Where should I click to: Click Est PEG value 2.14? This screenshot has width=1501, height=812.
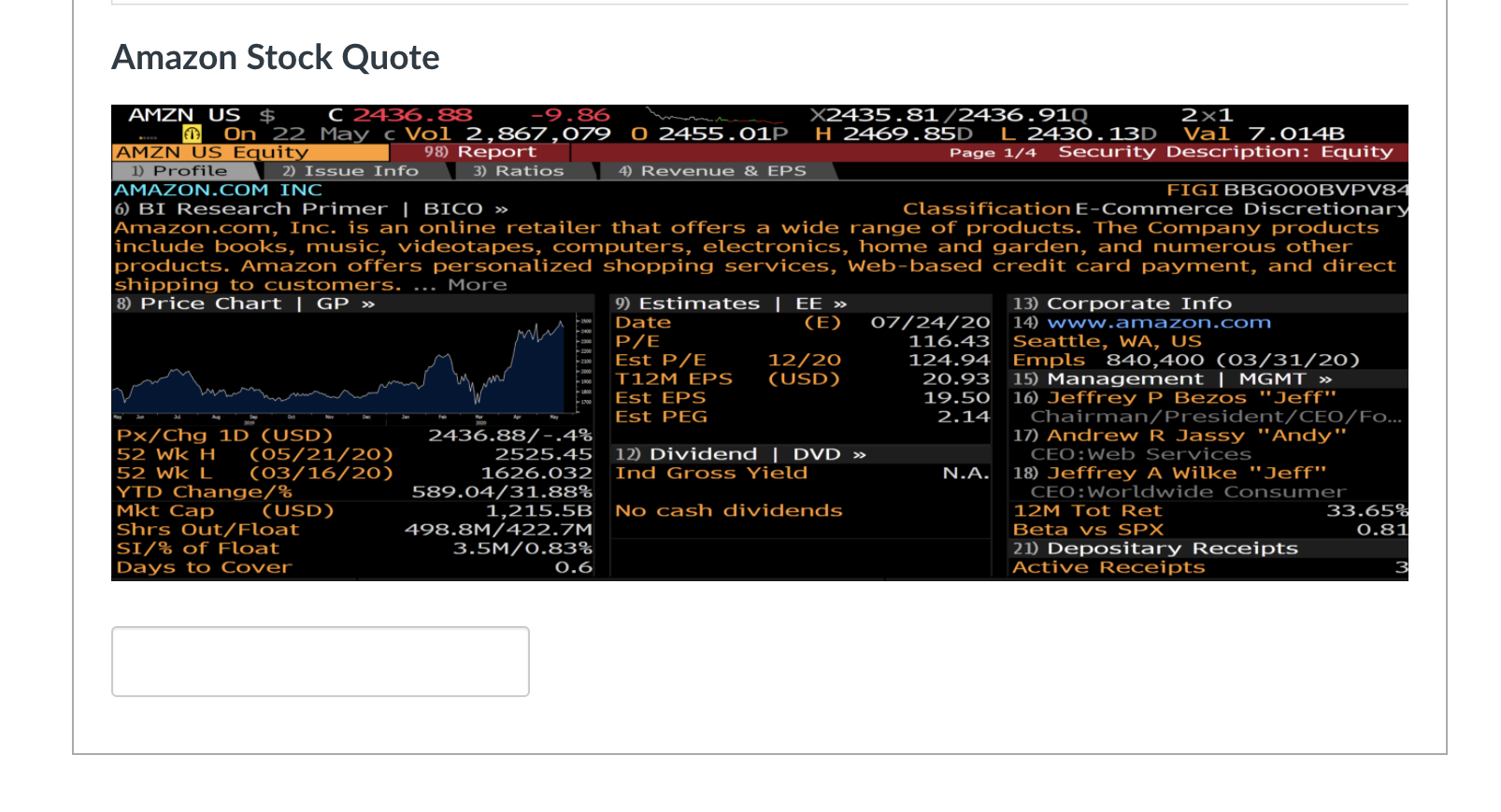click(x=964, y=417)
